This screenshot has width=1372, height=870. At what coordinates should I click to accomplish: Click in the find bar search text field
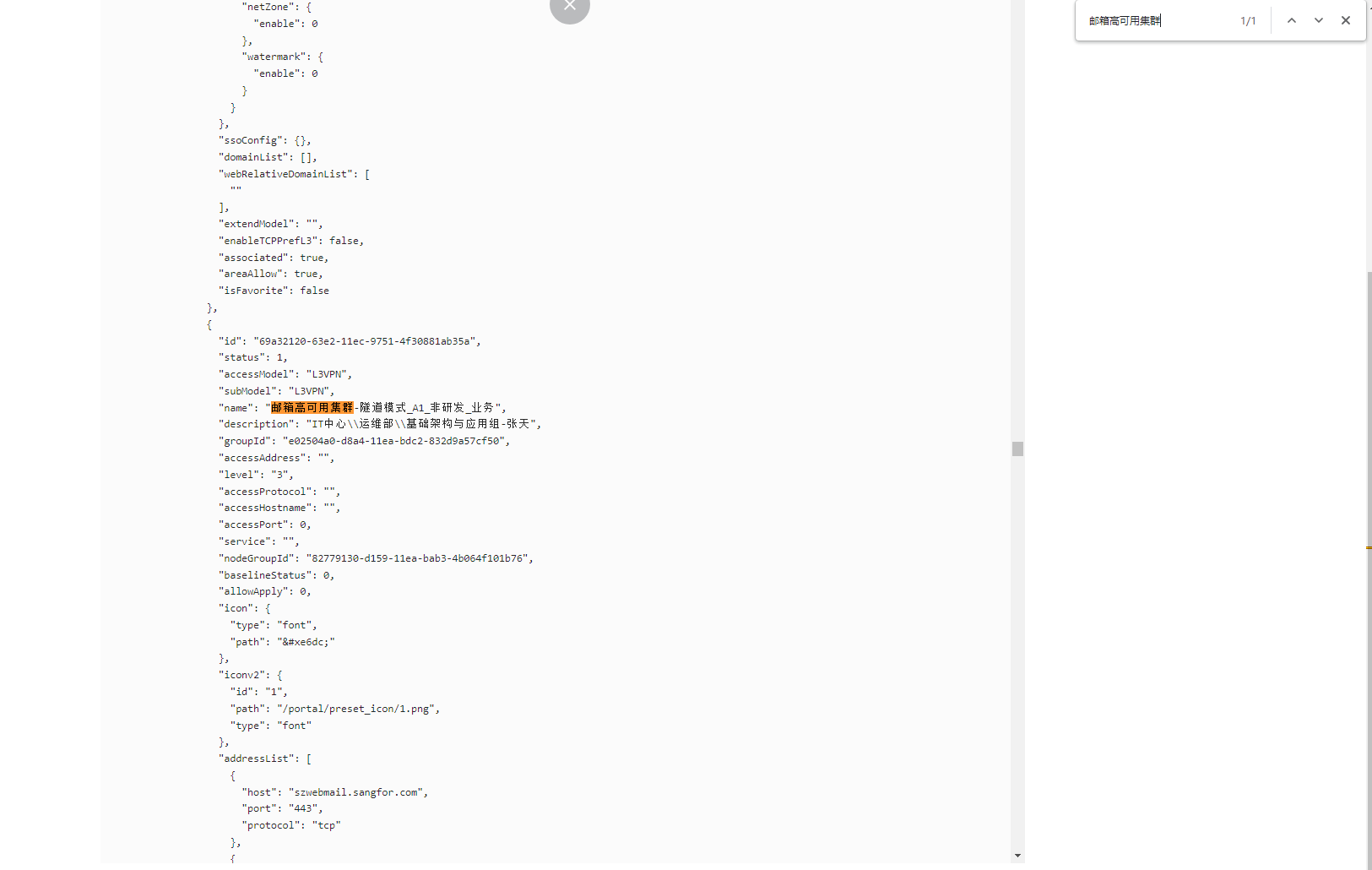(x=1157, y=20)
